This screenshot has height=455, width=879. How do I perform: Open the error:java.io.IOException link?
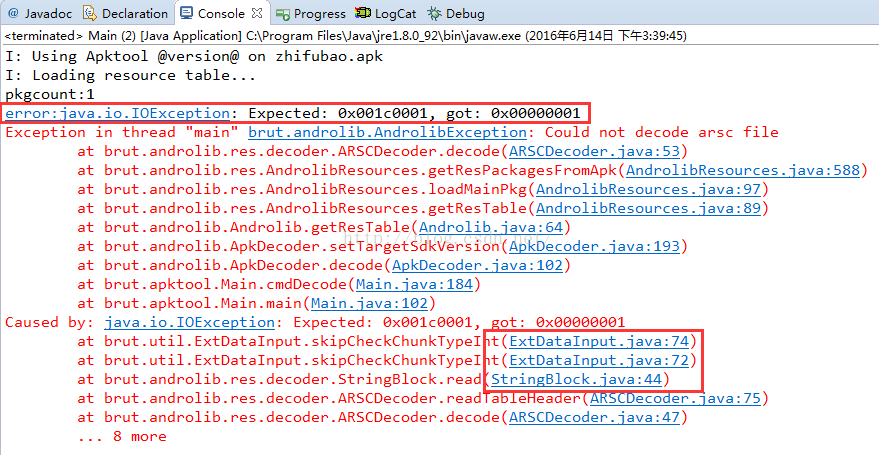pyautogui.click(x=117, y=113)
